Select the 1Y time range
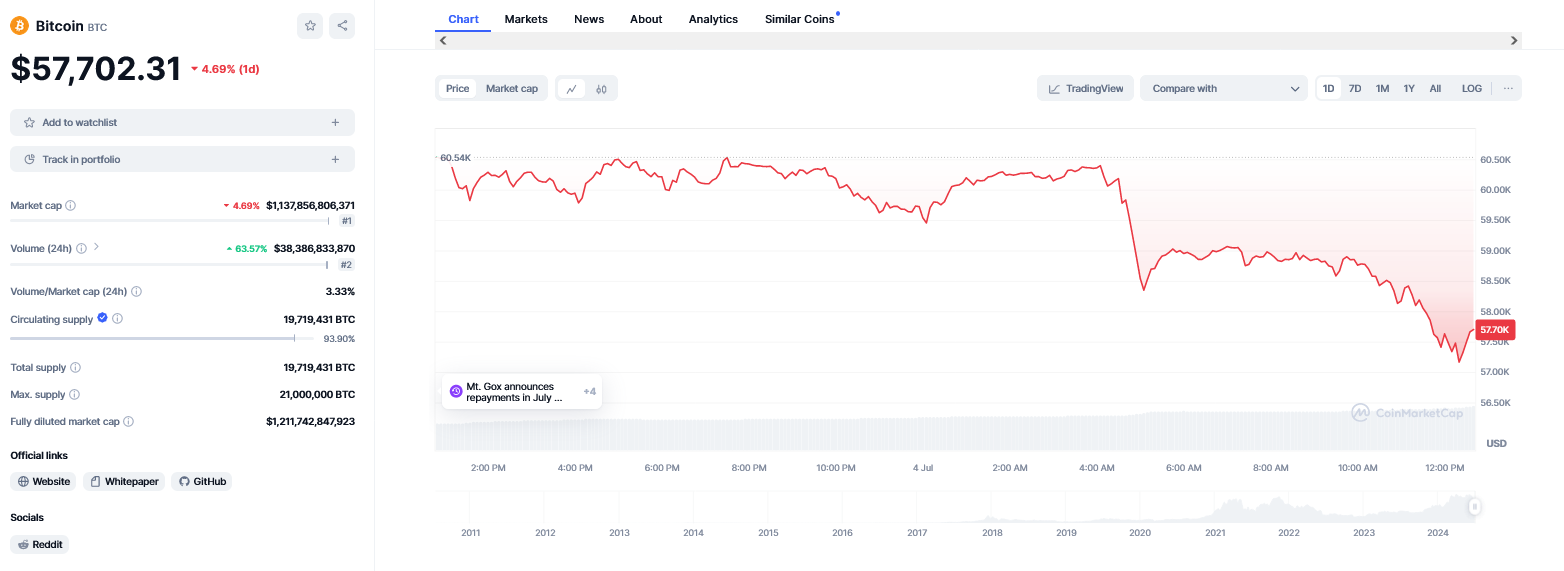Viewport: 1564px width, 571px height. coord(1409,89)
